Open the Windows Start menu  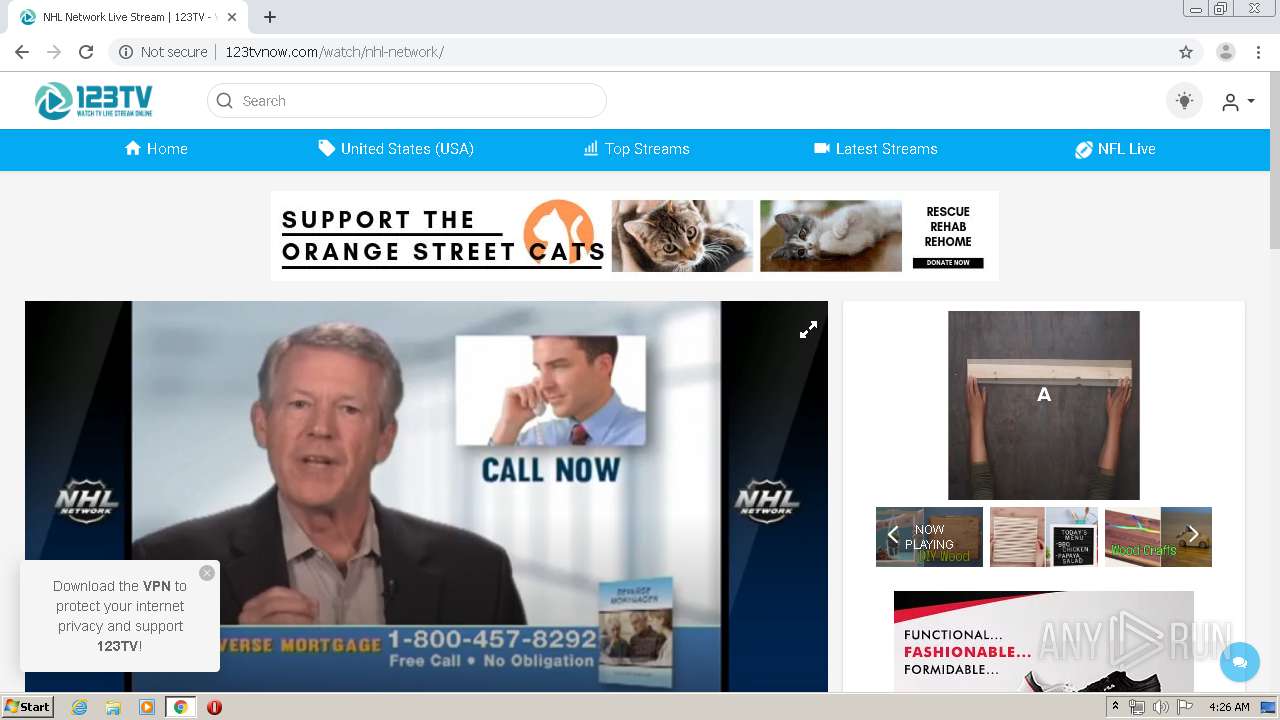point(27,707)
